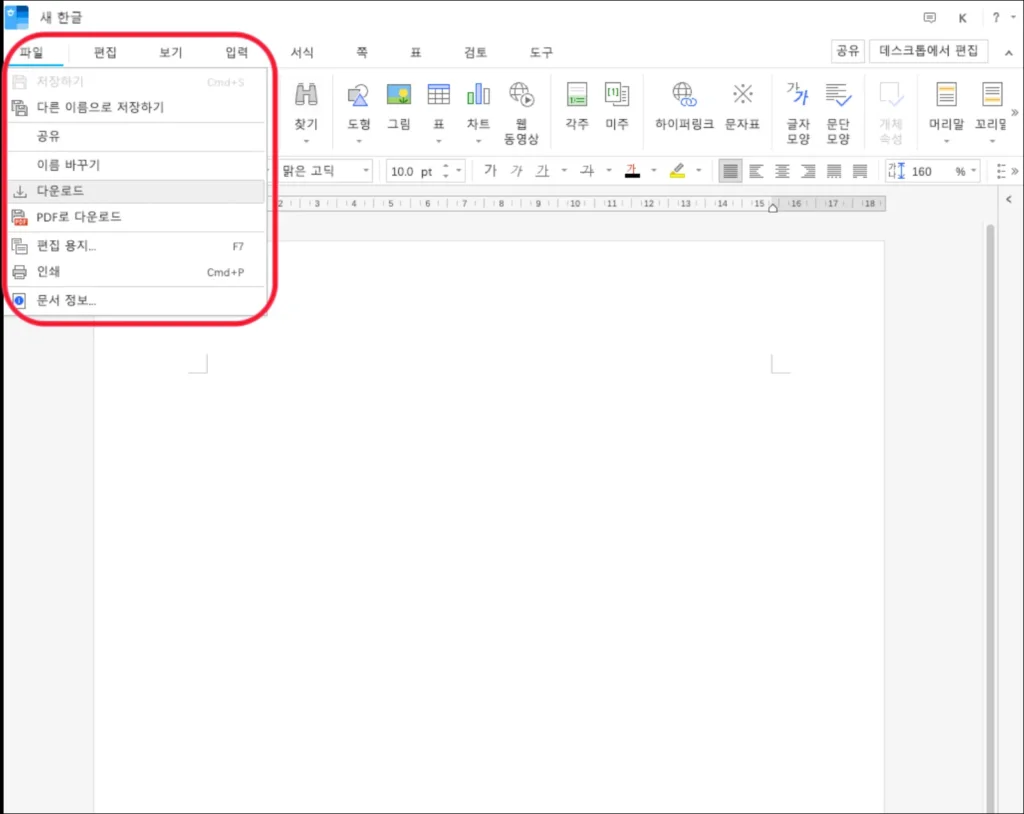Align paragraph to the right
Screen dimensions: 1024x814
coord(808,171)
